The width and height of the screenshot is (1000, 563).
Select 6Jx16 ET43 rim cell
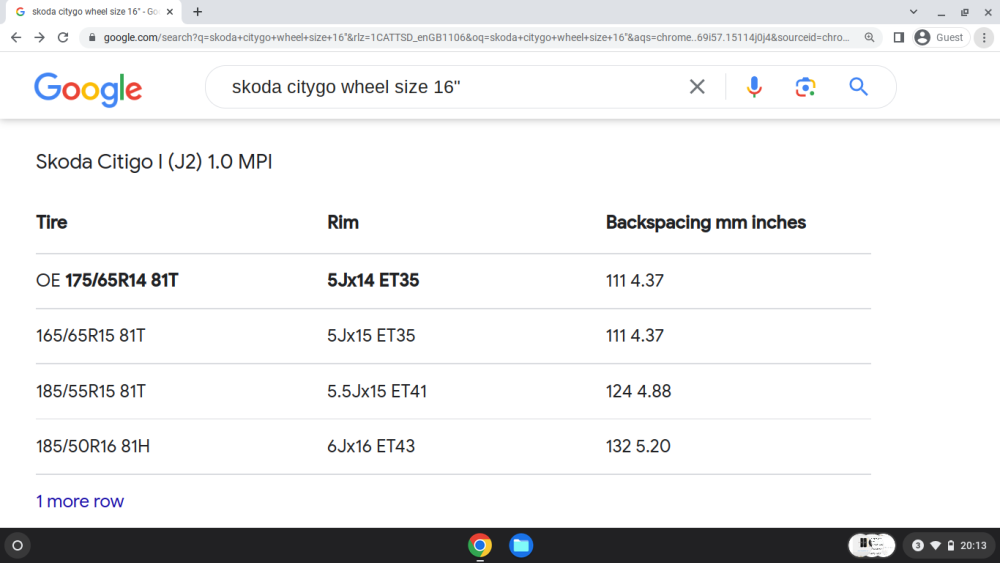tap(371, 446)
